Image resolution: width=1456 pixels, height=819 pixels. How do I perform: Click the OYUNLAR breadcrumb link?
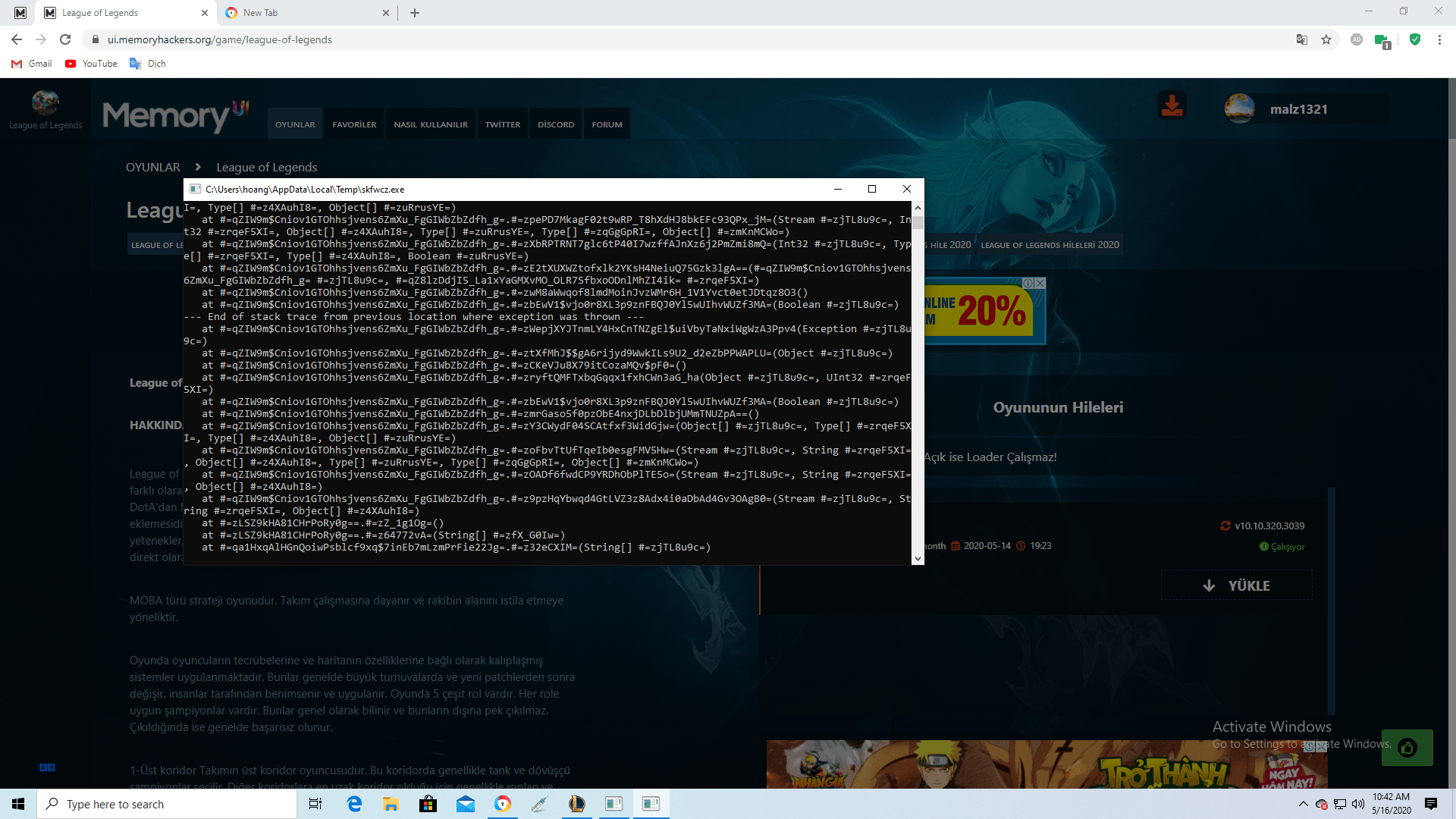coord(153,167)
